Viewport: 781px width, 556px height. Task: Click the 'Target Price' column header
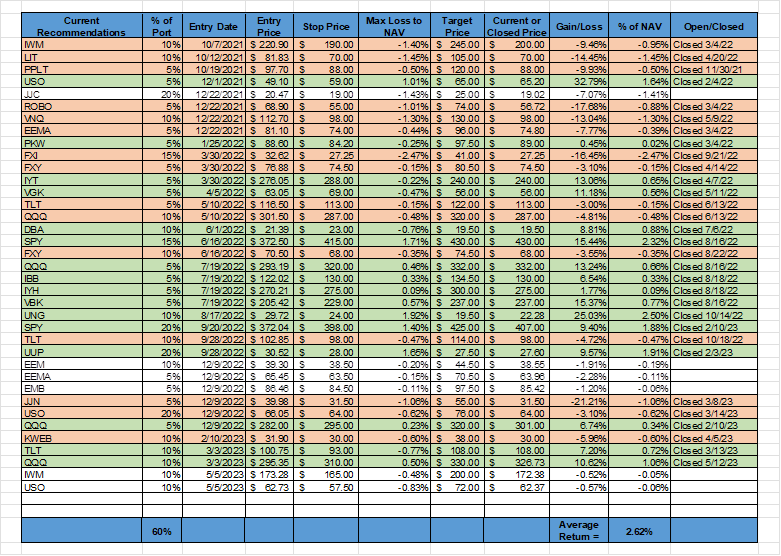point(457,26)
